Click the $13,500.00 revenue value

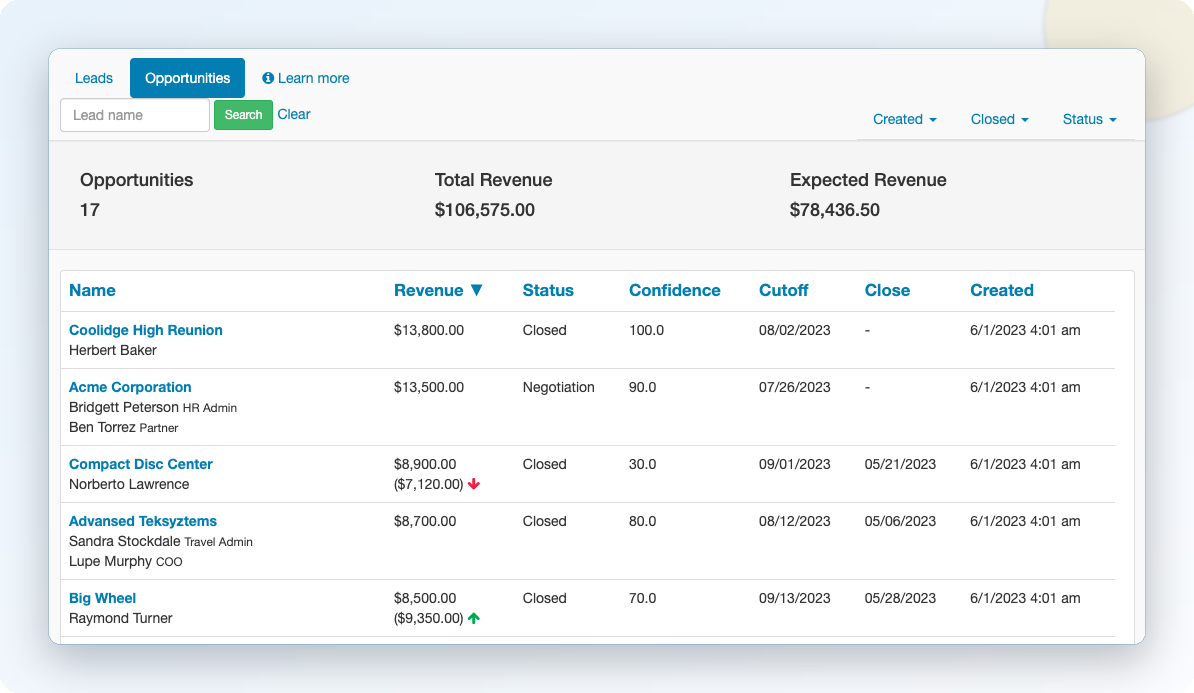tap(429, 387)
